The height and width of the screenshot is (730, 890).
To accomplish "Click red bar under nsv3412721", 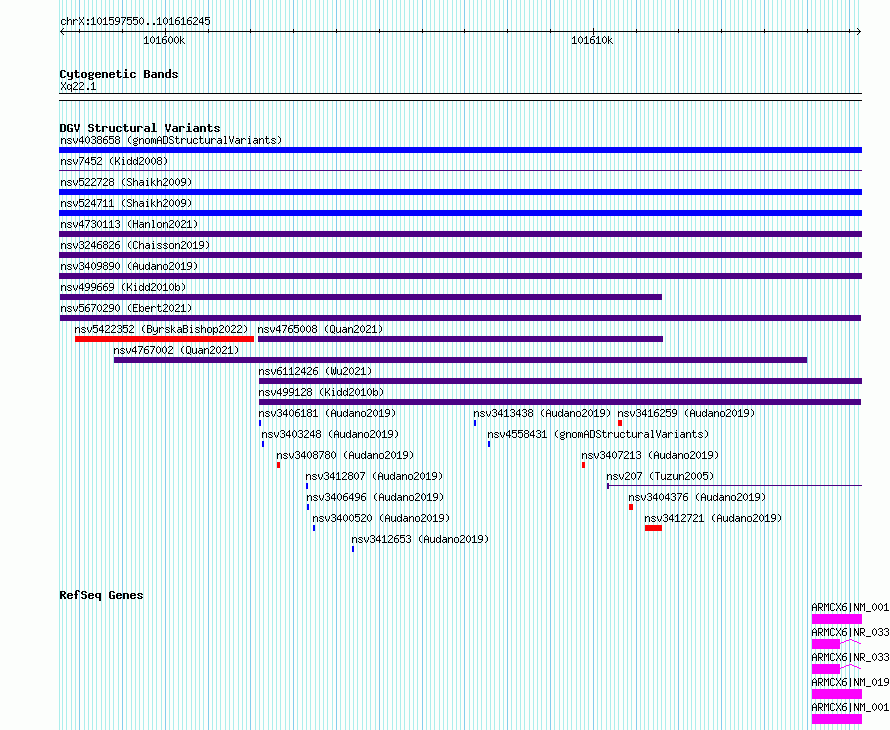I will 653,528.
